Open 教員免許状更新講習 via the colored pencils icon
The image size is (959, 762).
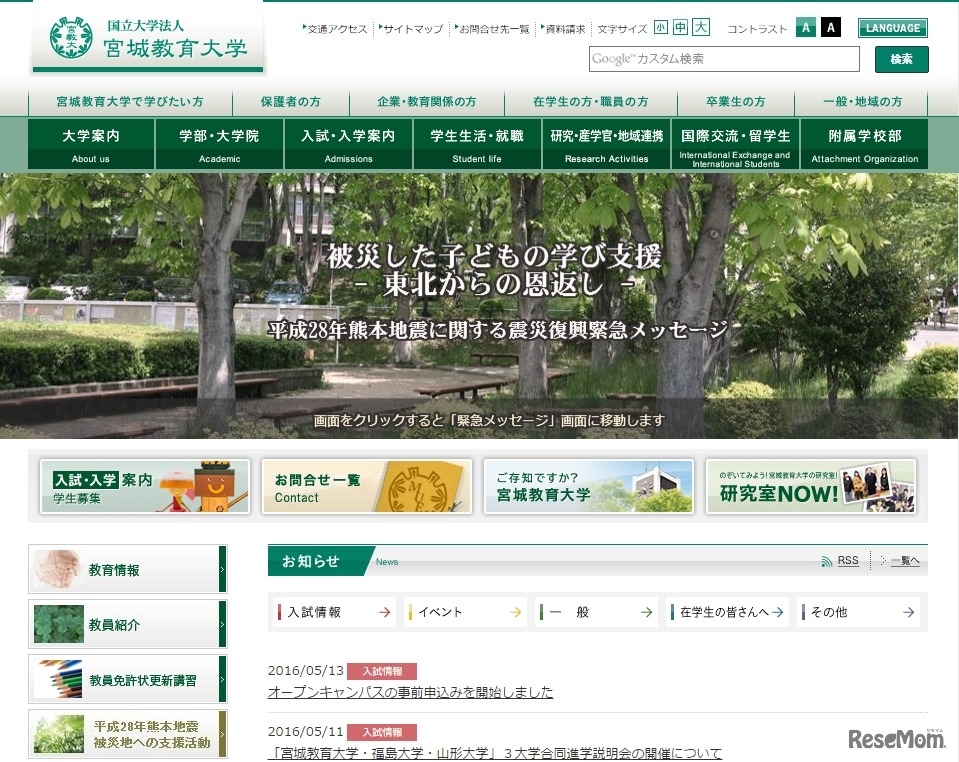pyautogui.click(x=58, y=677)
